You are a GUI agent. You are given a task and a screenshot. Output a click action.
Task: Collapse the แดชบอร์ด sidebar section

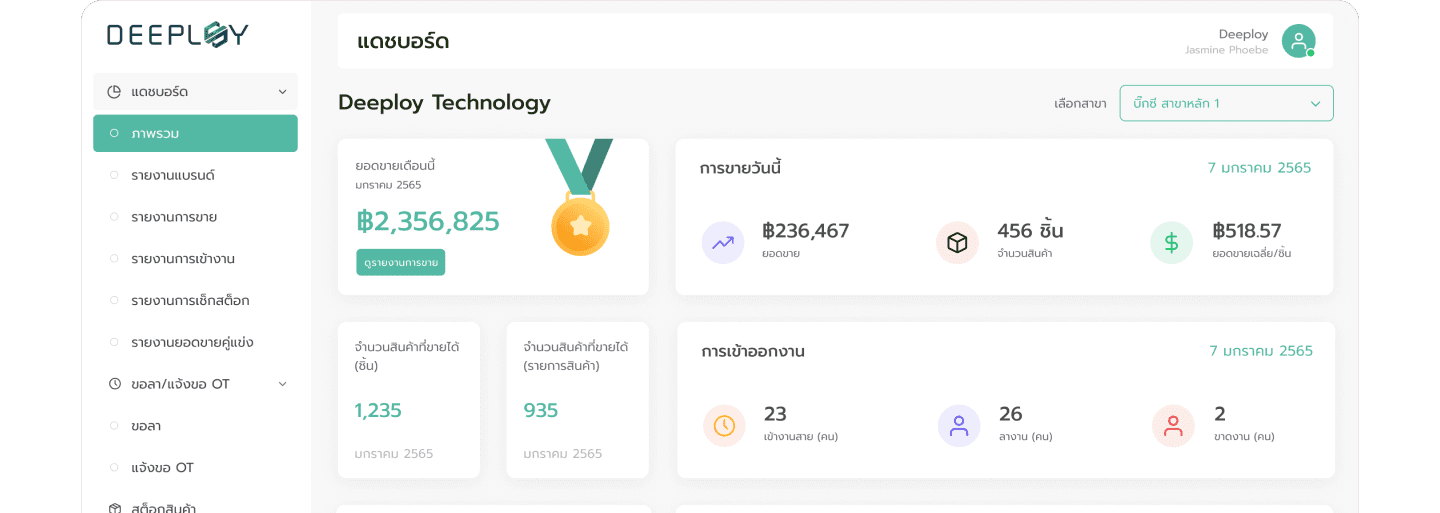coord(282,92)
